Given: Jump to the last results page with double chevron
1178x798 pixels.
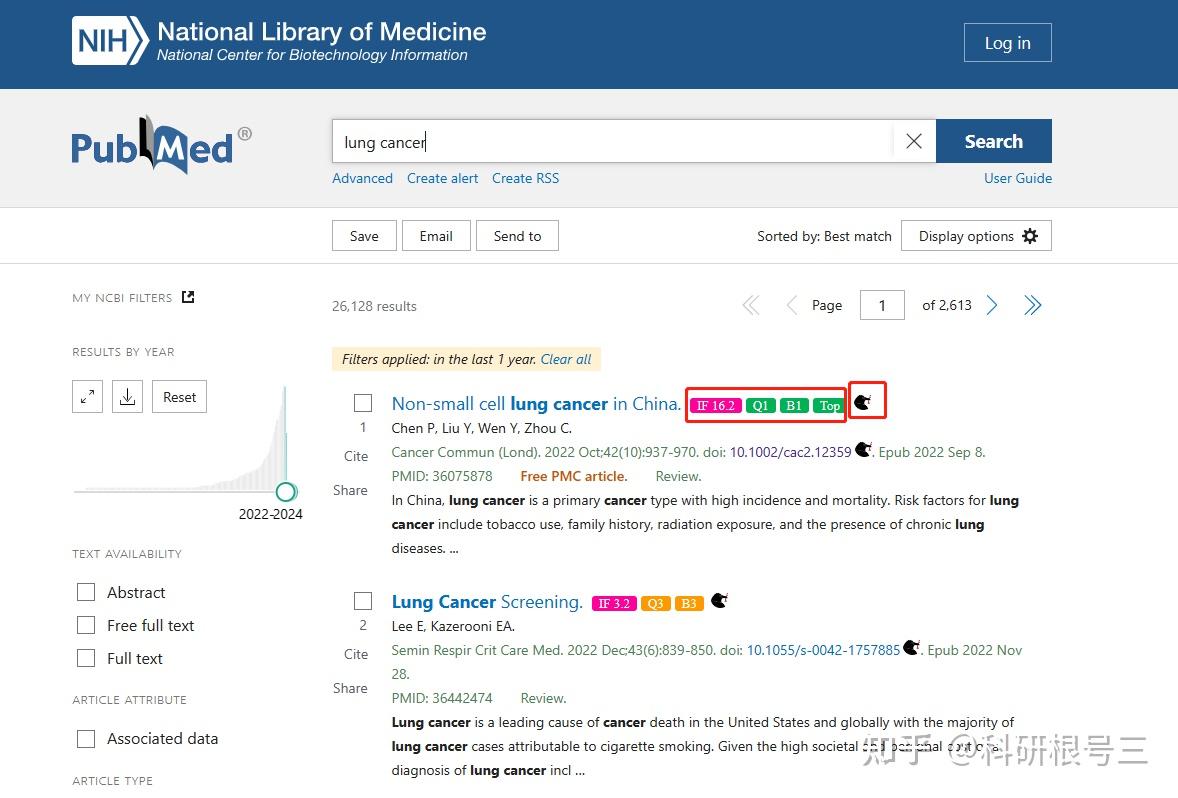Looking at the screenshot, I should click(x=1033, y=305).
